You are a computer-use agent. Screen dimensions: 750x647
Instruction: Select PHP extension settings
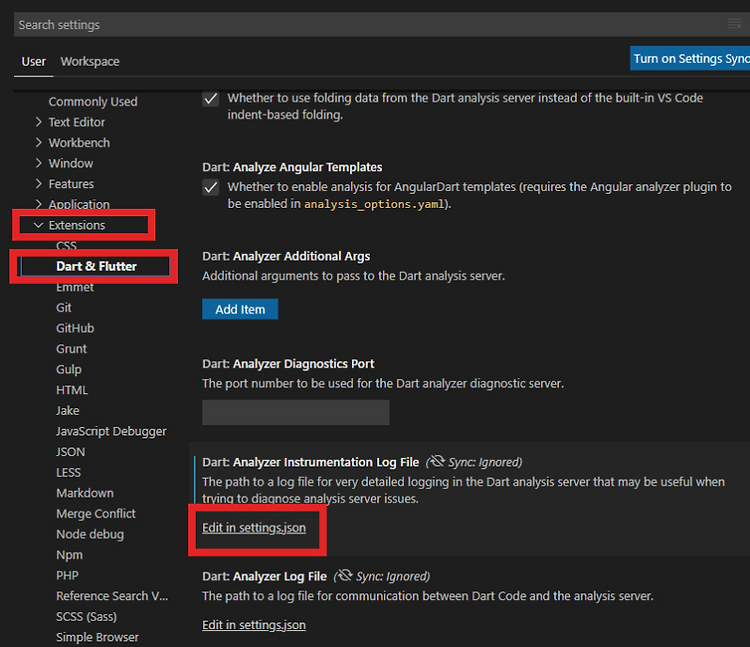[67, 575]
